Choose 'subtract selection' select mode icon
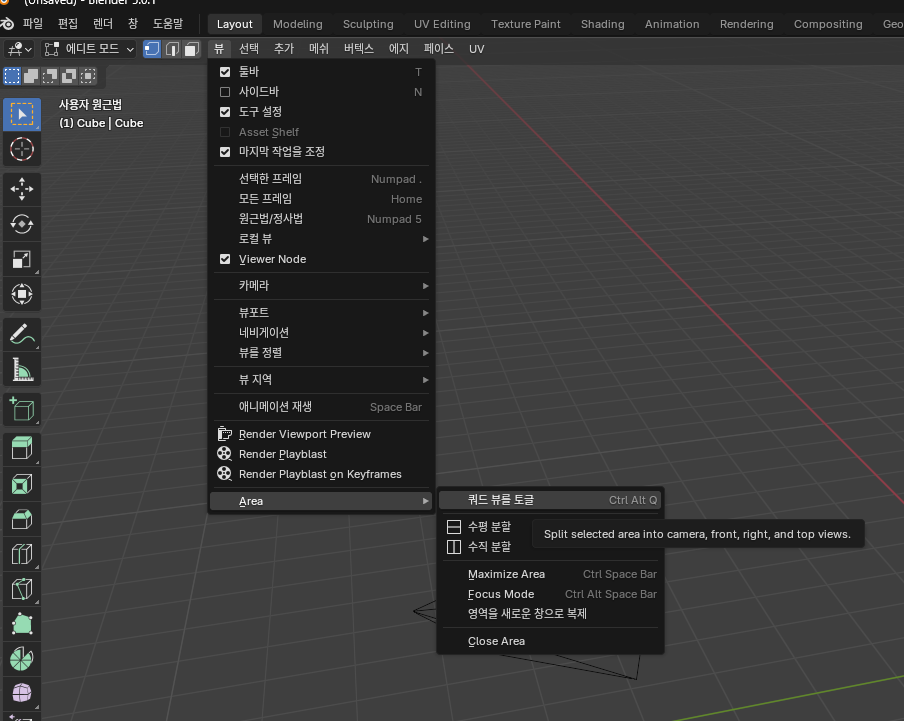Screen dimensions: 904x721 [x=50, y=76]
